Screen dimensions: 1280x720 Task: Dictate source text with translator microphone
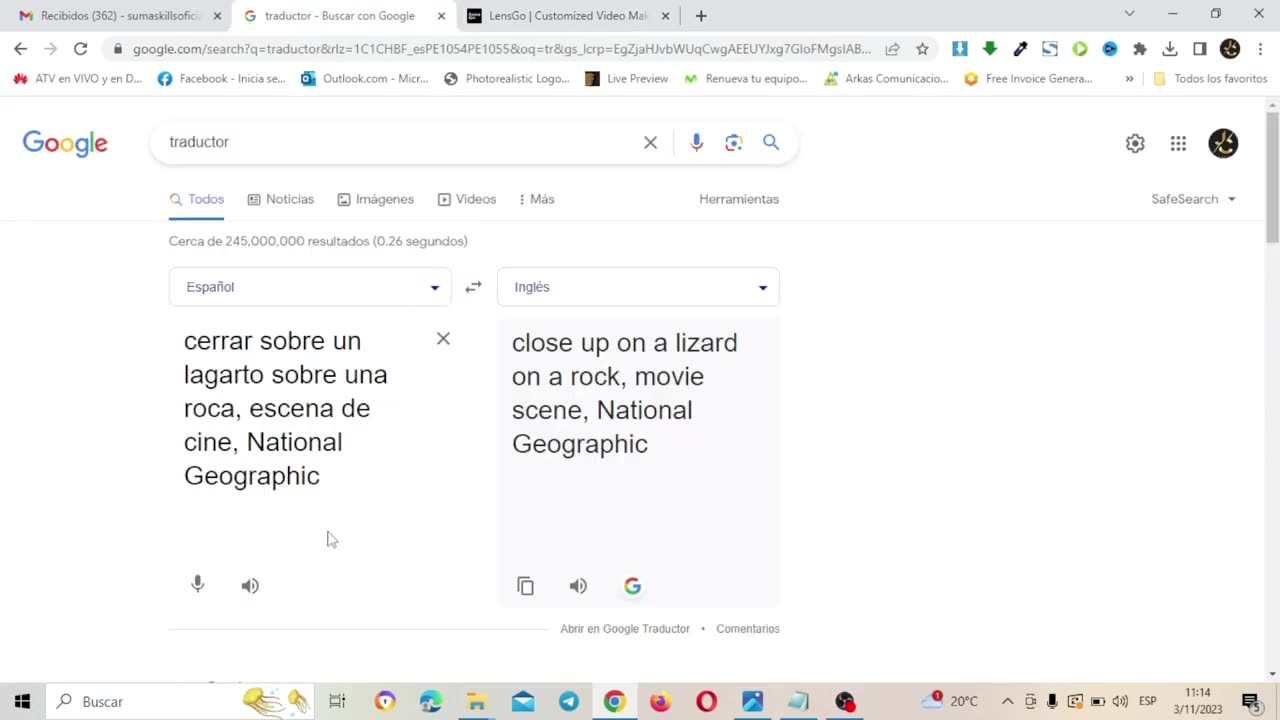[x=198, y=585]
